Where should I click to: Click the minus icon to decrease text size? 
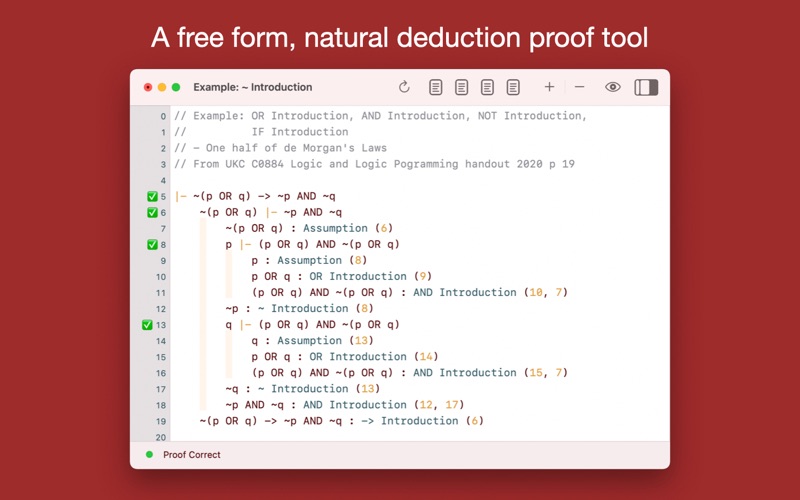(x=579, y=87)
